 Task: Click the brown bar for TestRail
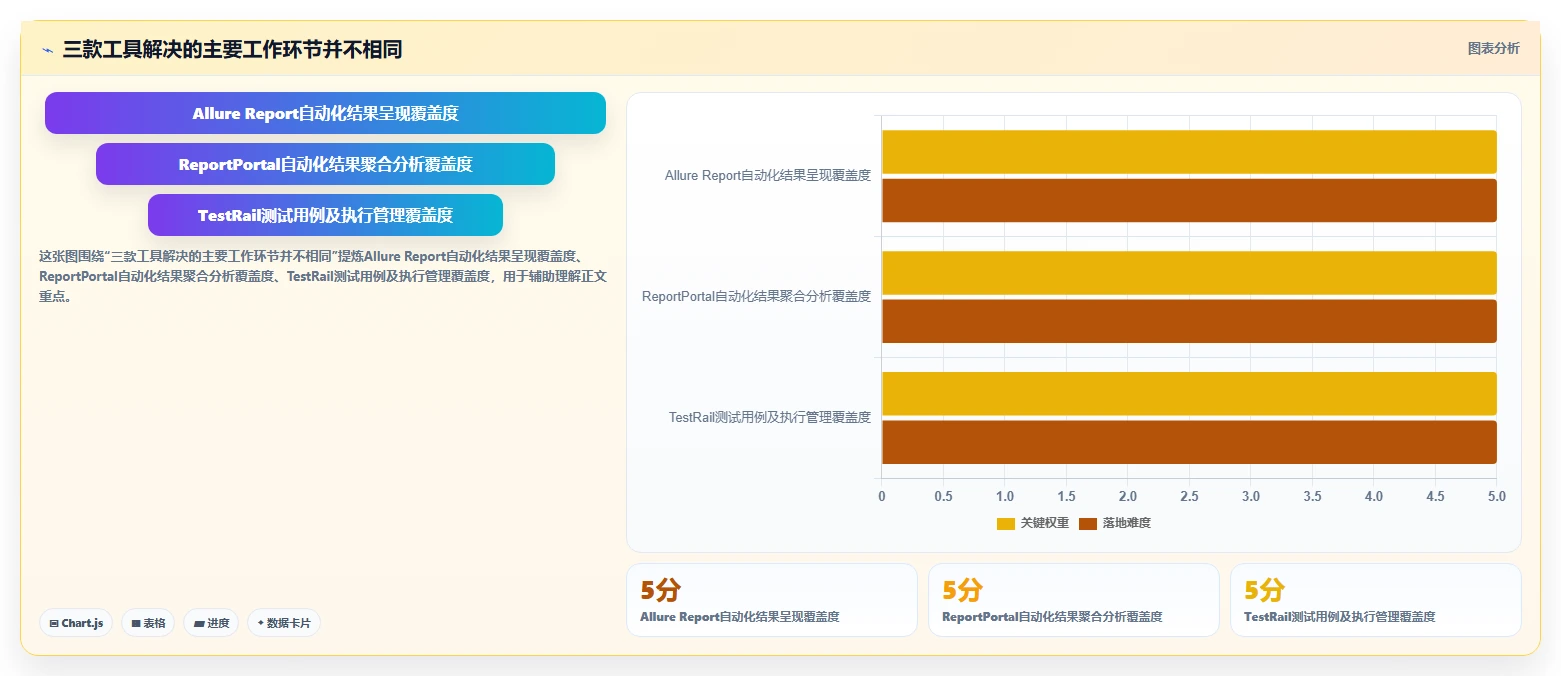tap(1189, 442)
